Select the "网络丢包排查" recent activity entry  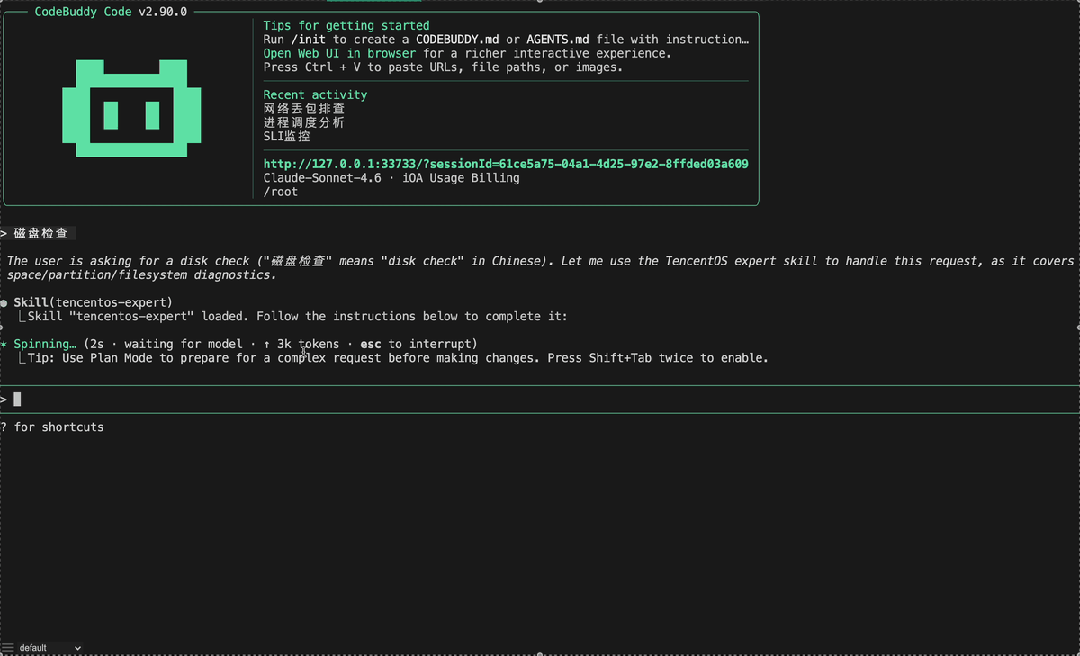304,109
